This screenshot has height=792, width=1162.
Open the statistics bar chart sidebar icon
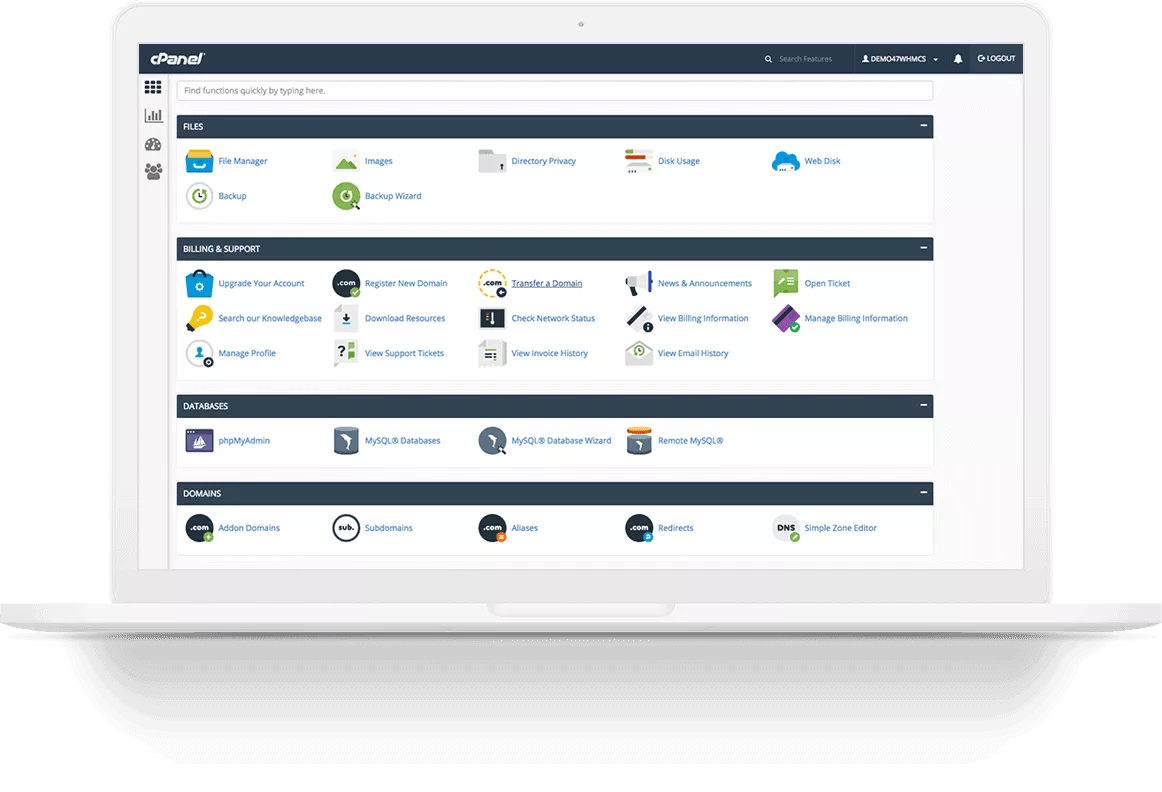[x=153, y=116]
